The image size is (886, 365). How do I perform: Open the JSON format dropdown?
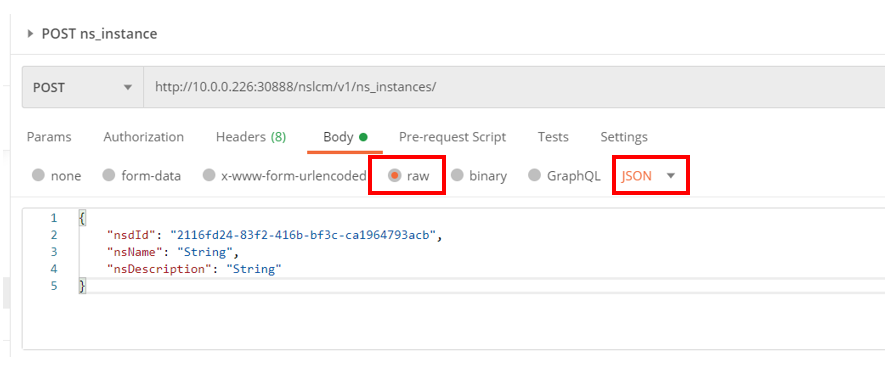click(649, 176)
